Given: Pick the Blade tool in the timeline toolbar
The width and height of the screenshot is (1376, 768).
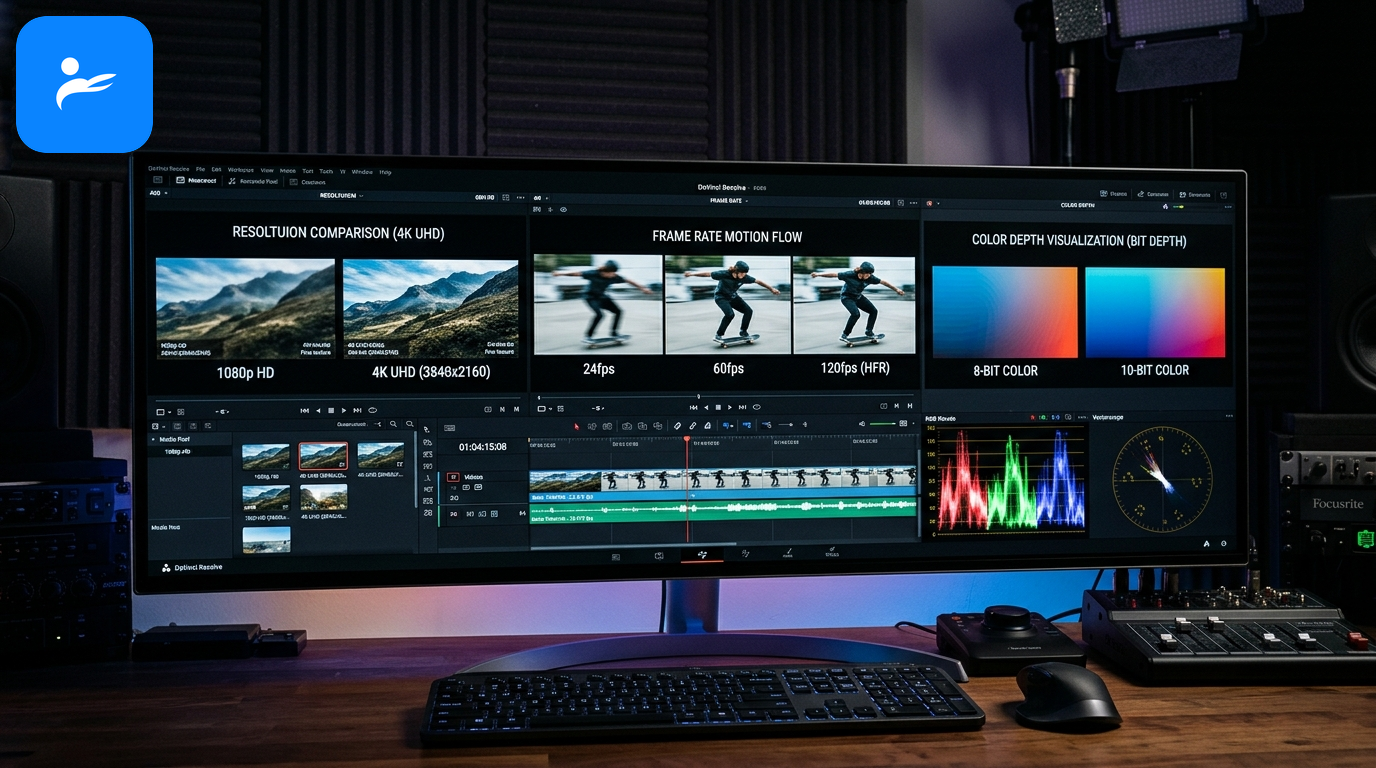Looking at the screenshot, I should coord(677,425).
